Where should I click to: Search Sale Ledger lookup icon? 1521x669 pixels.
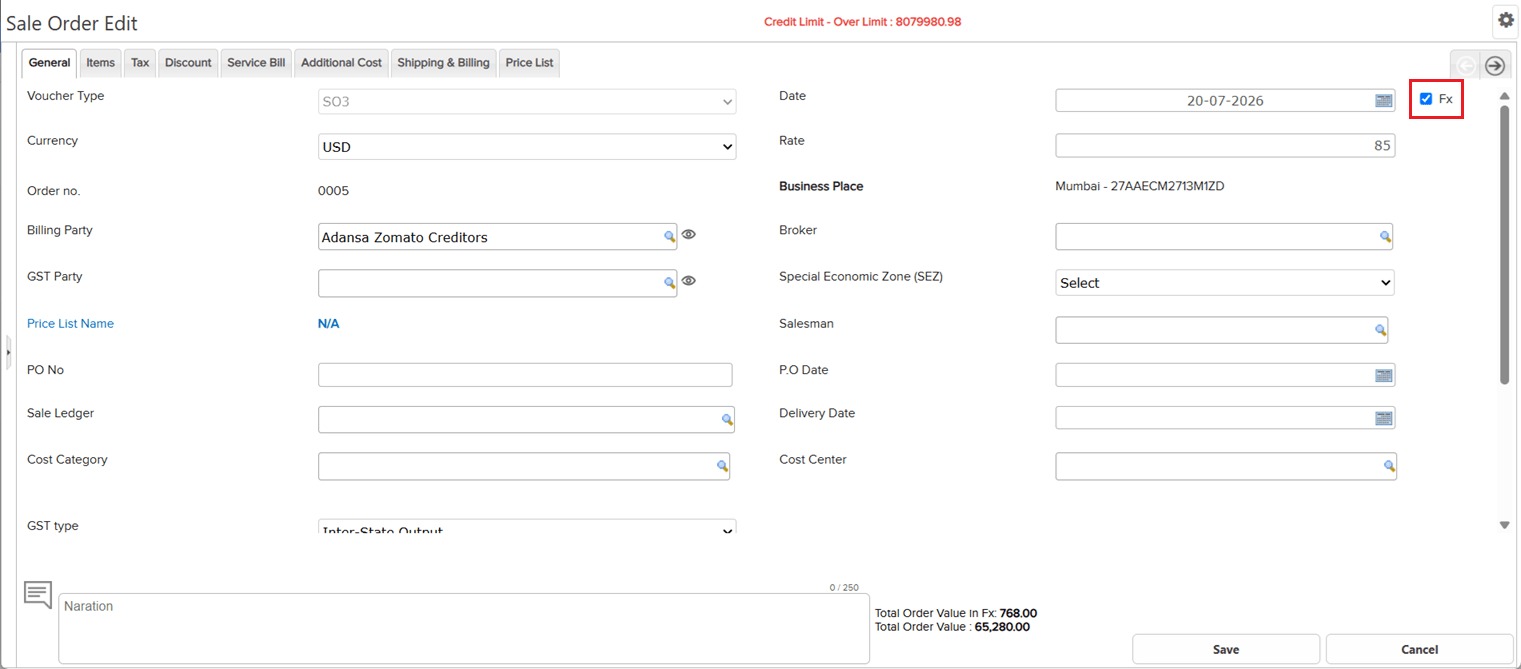coord(728,420)
